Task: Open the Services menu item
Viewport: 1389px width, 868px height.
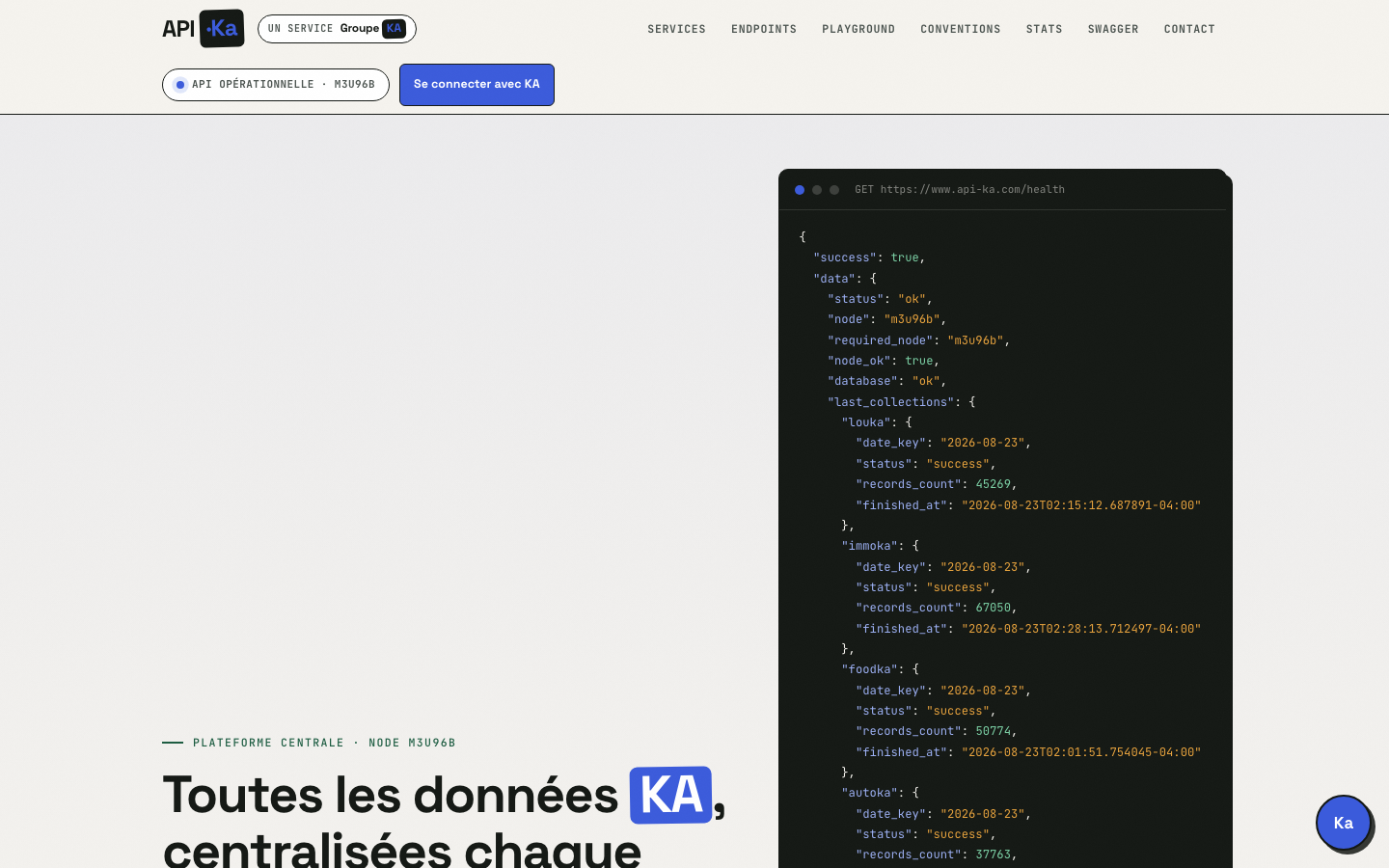Action: click(676, 29)
